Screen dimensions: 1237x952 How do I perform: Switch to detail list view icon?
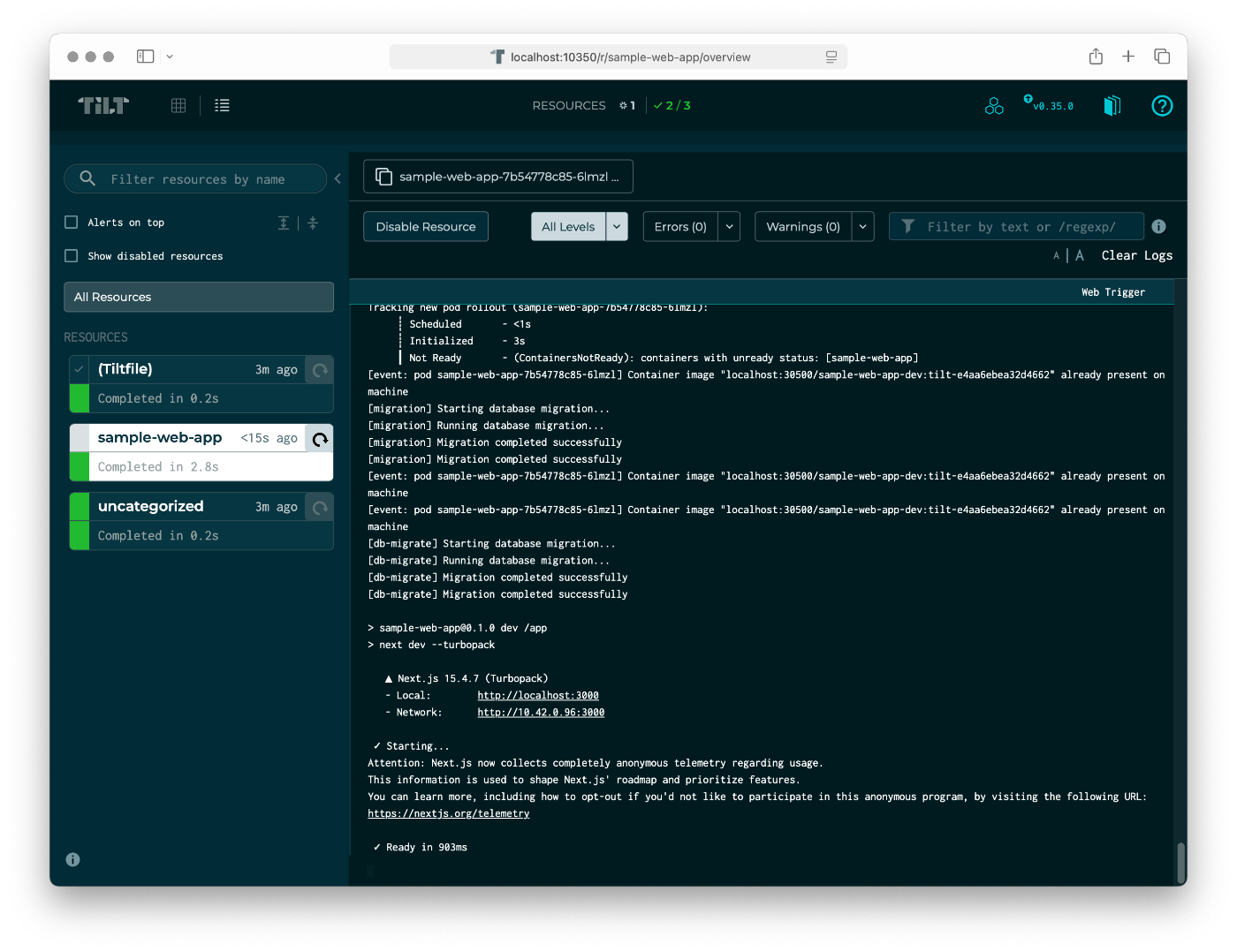tap(222, 105)
